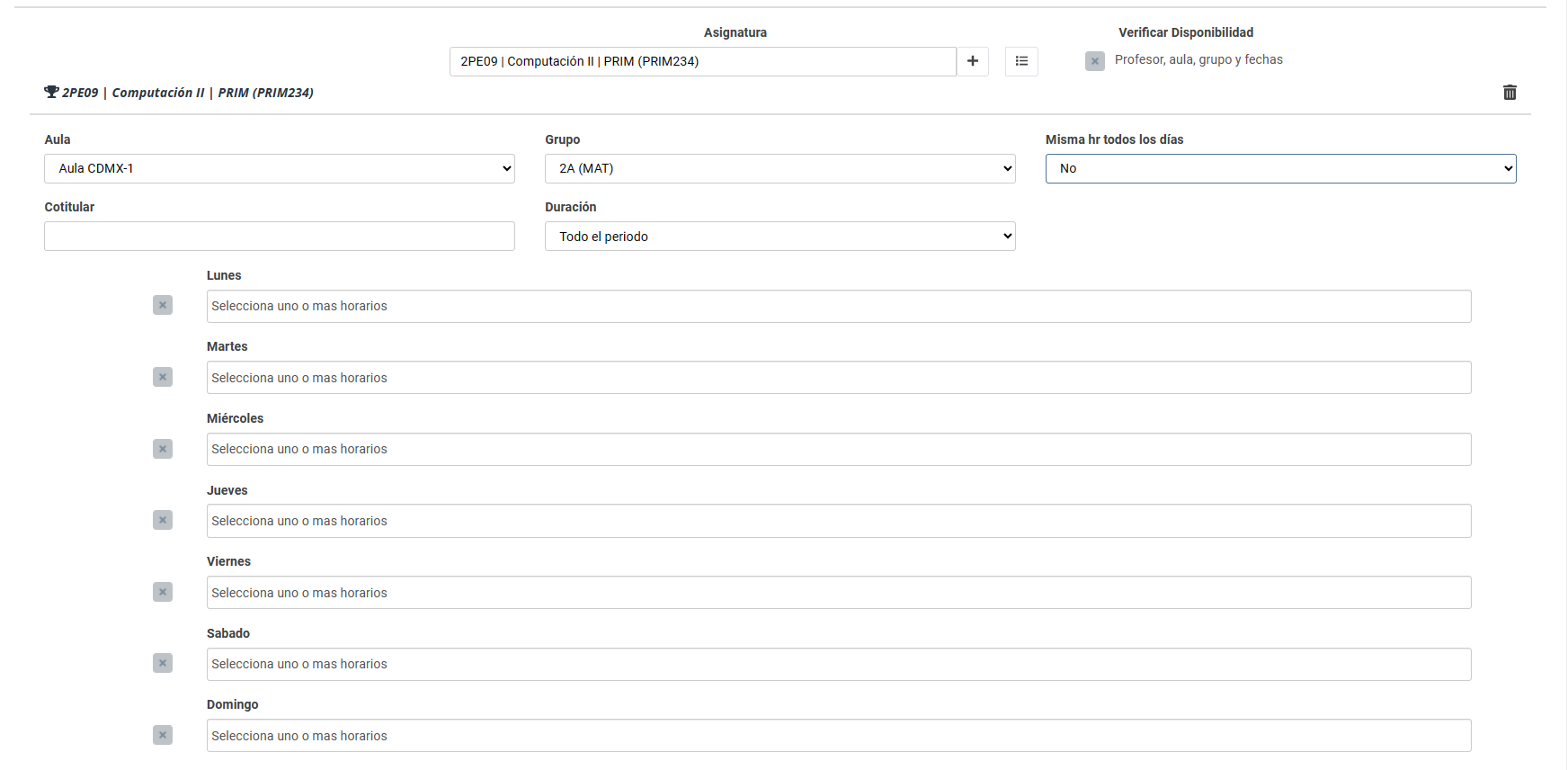
Task: Click the Cotitular input field
Action: coord(280,237)
